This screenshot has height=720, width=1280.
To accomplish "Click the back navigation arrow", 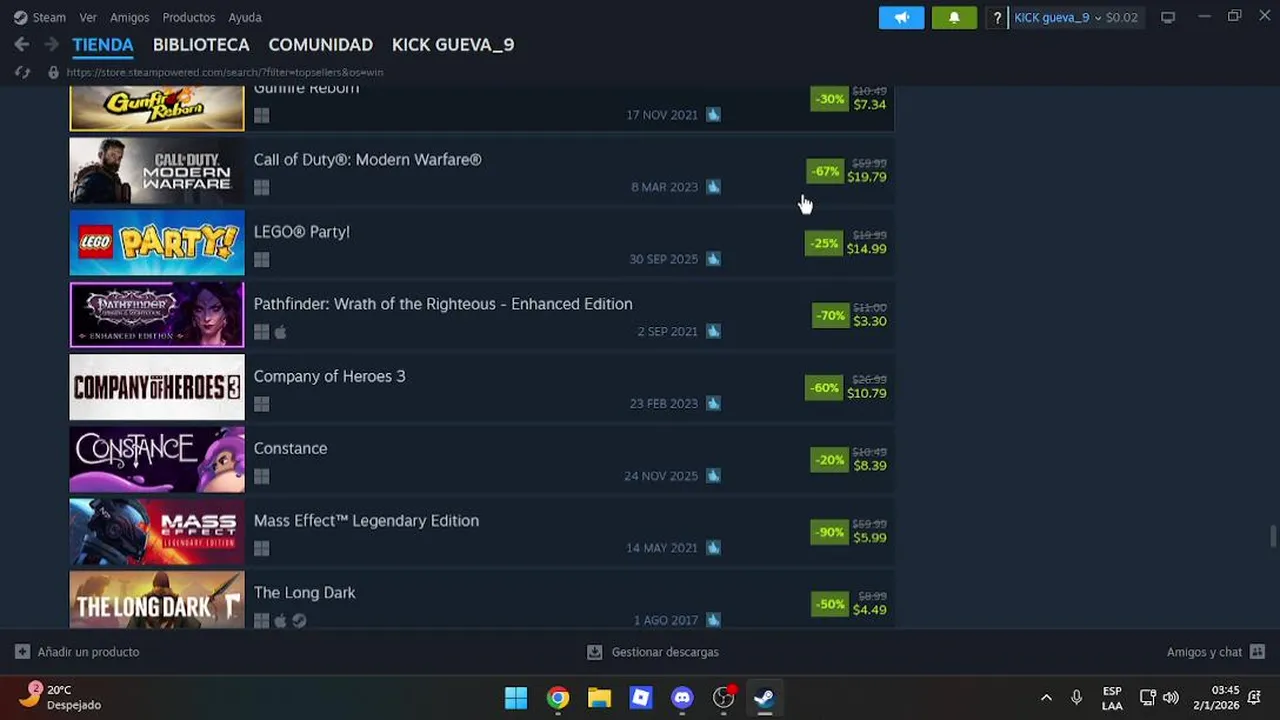I will point(22,45).
